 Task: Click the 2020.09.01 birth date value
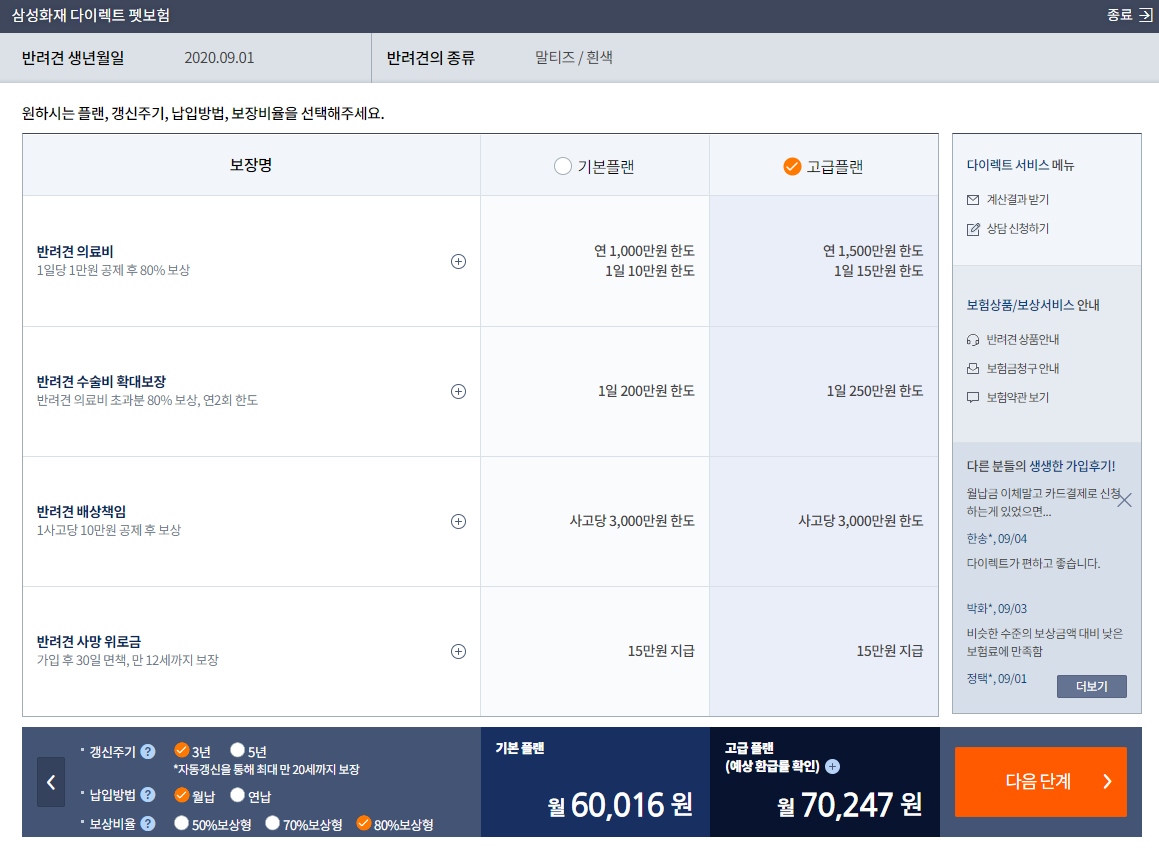tap(219, 58)
